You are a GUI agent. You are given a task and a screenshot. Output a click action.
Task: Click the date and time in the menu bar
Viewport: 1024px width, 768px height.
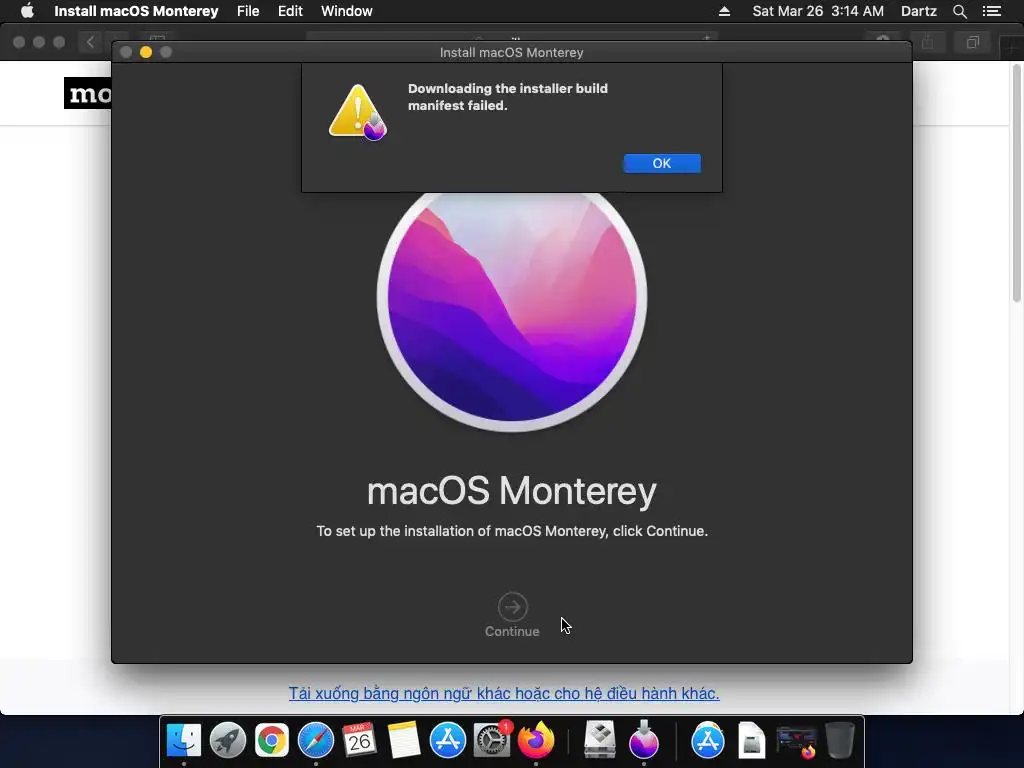coord(818,11)
